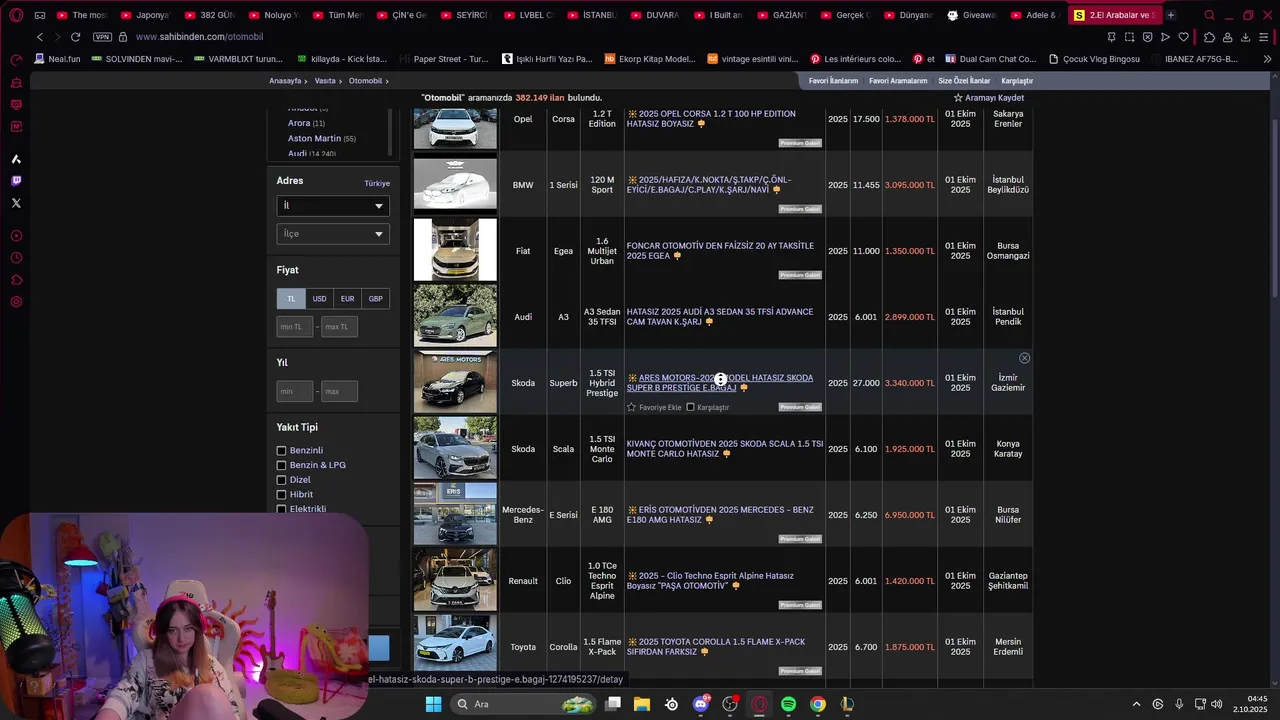Select USD currency option
Screen dimensions: 1280x720
(319, 299)
